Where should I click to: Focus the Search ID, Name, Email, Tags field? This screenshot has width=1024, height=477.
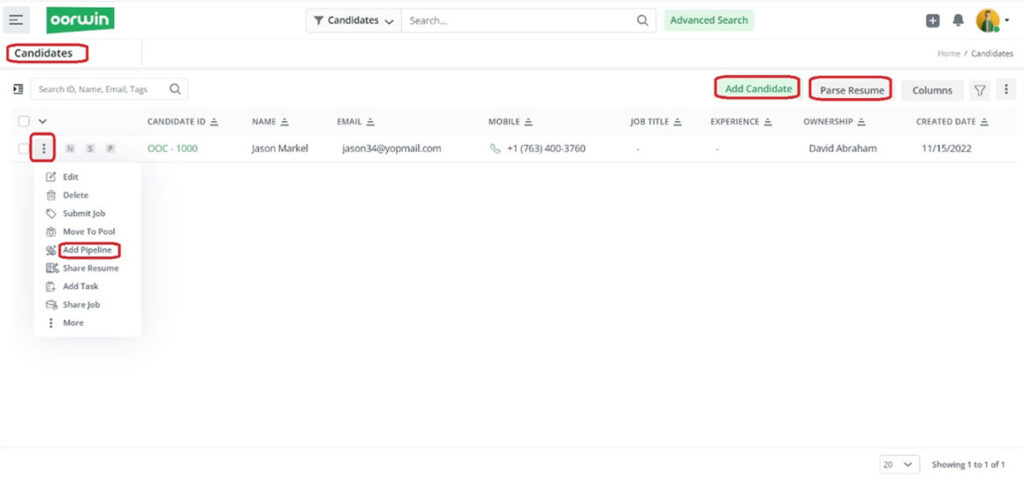(99, 89)
